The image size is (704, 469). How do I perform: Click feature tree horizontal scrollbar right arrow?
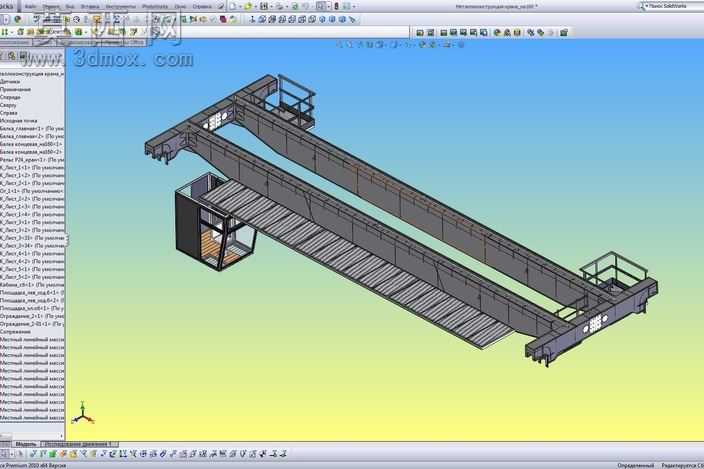(62, 436)
